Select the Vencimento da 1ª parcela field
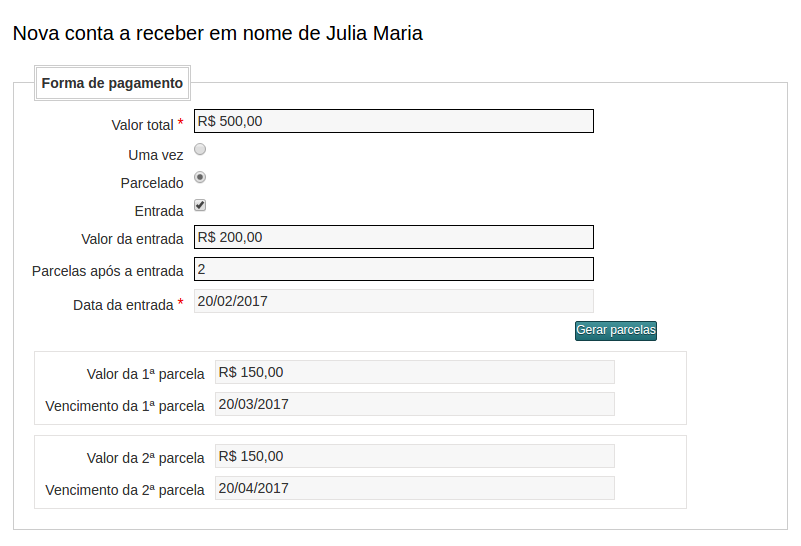Image resolution: width=801 pixels, height=546 pixels. point(414,404)
